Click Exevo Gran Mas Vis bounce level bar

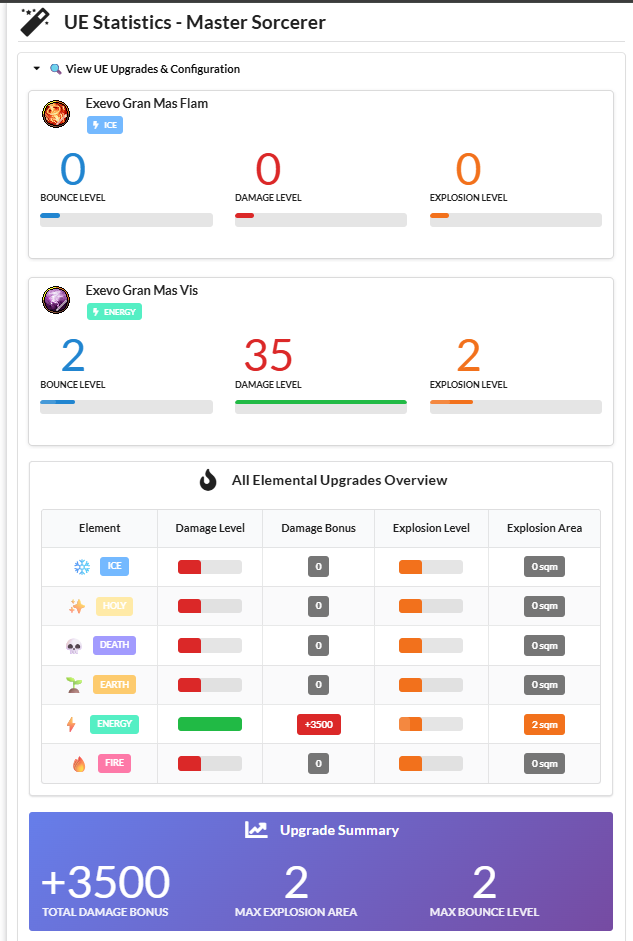[126, 407]
